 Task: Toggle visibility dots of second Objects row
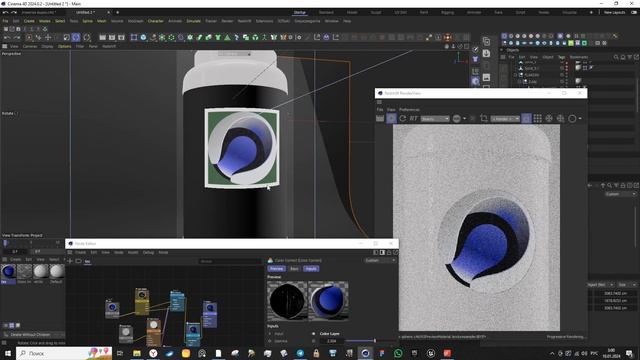click(x=567, y=69)
